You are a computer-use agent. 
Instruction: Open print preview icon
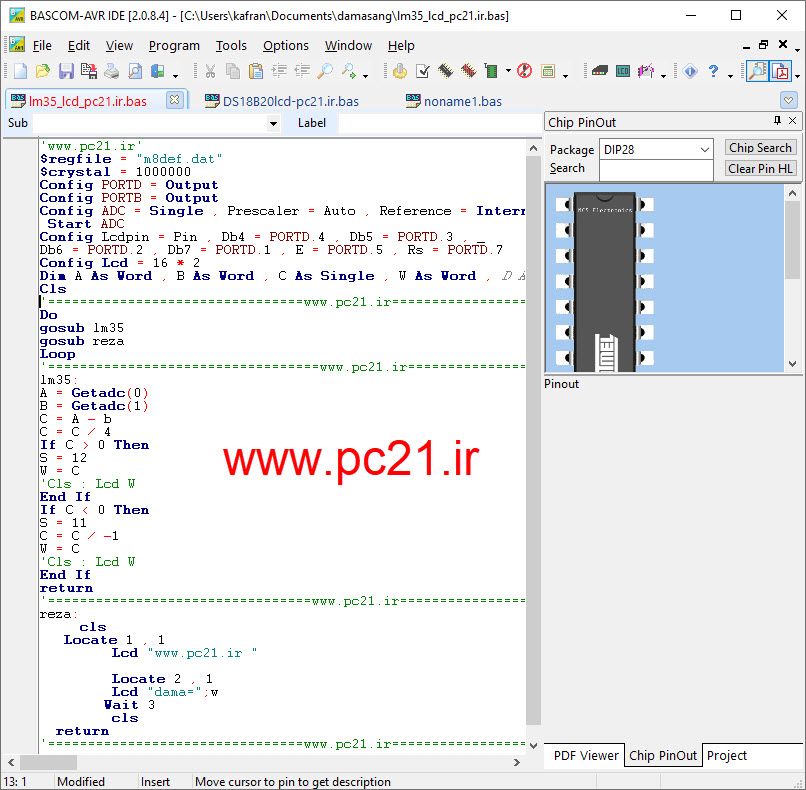(x=135, y=71)
